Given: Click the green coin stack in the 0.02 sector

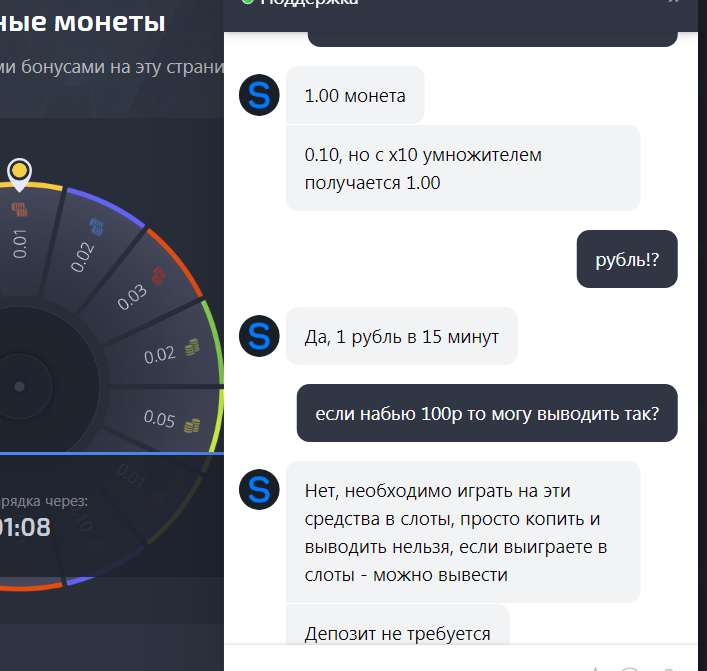Looking at the screenshot, I should (x=192, y=347).
